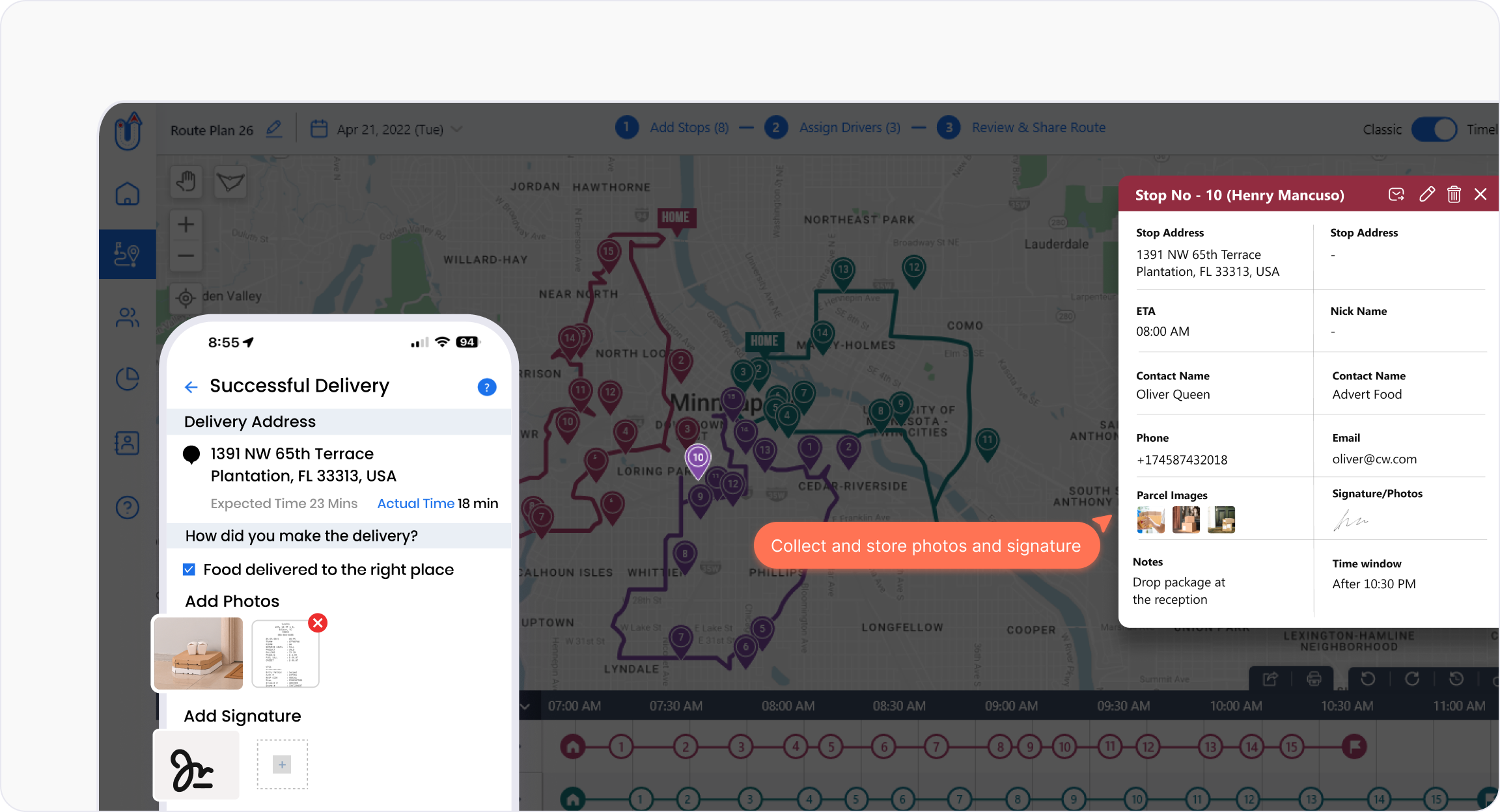
Task: Uncheck 'Food delivered to the right place'
Action: [x=189, y=569]
